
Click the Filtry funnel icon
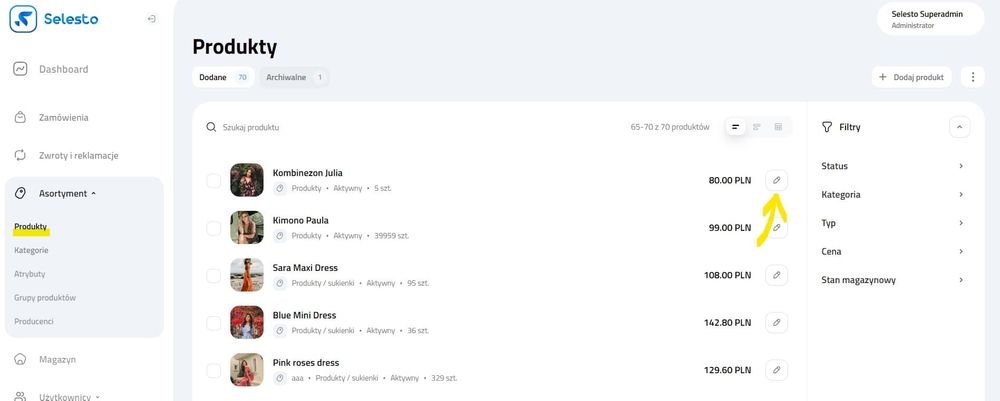pos(827,127)
